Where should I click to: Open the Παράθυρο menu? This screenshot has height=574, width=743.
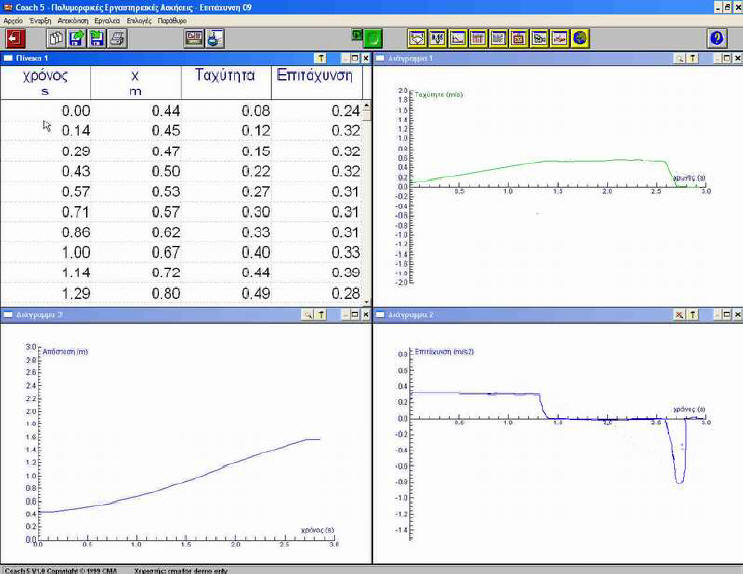pos(172,21)
